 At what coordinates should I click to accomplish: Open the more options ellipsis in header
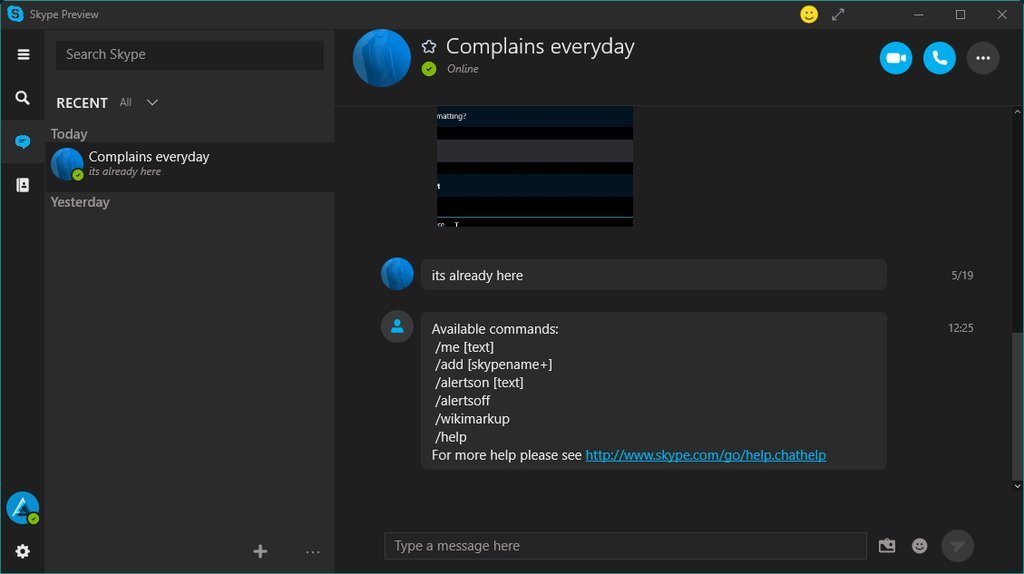click(983, 58)
